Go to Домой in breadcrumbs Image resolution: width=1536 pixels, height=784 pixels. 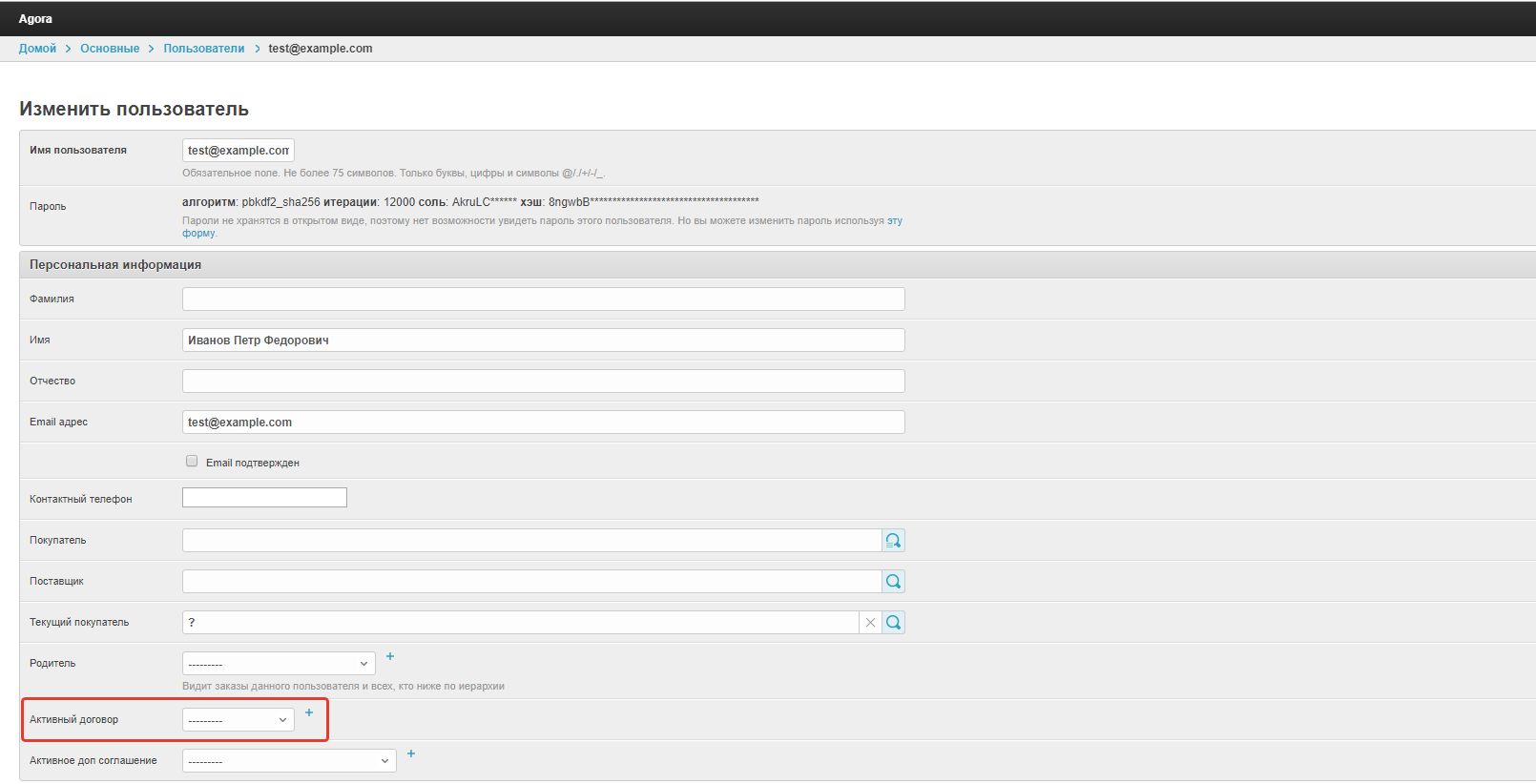[x=37, y=49]
